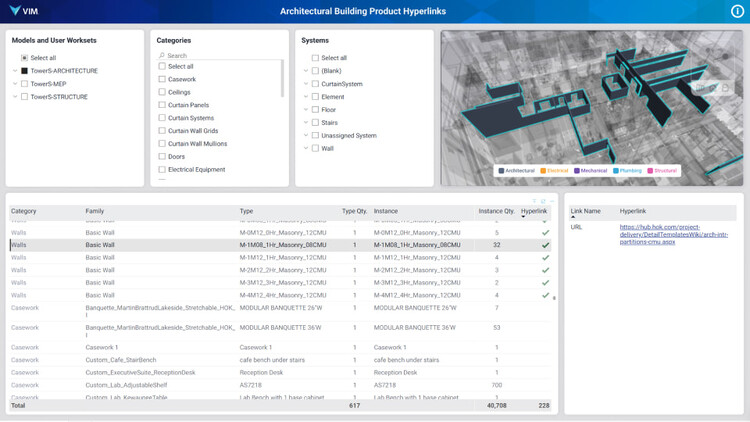The image size is (750, 422).
Task: Click the VIM logo
Action: (x=23, y=11)
